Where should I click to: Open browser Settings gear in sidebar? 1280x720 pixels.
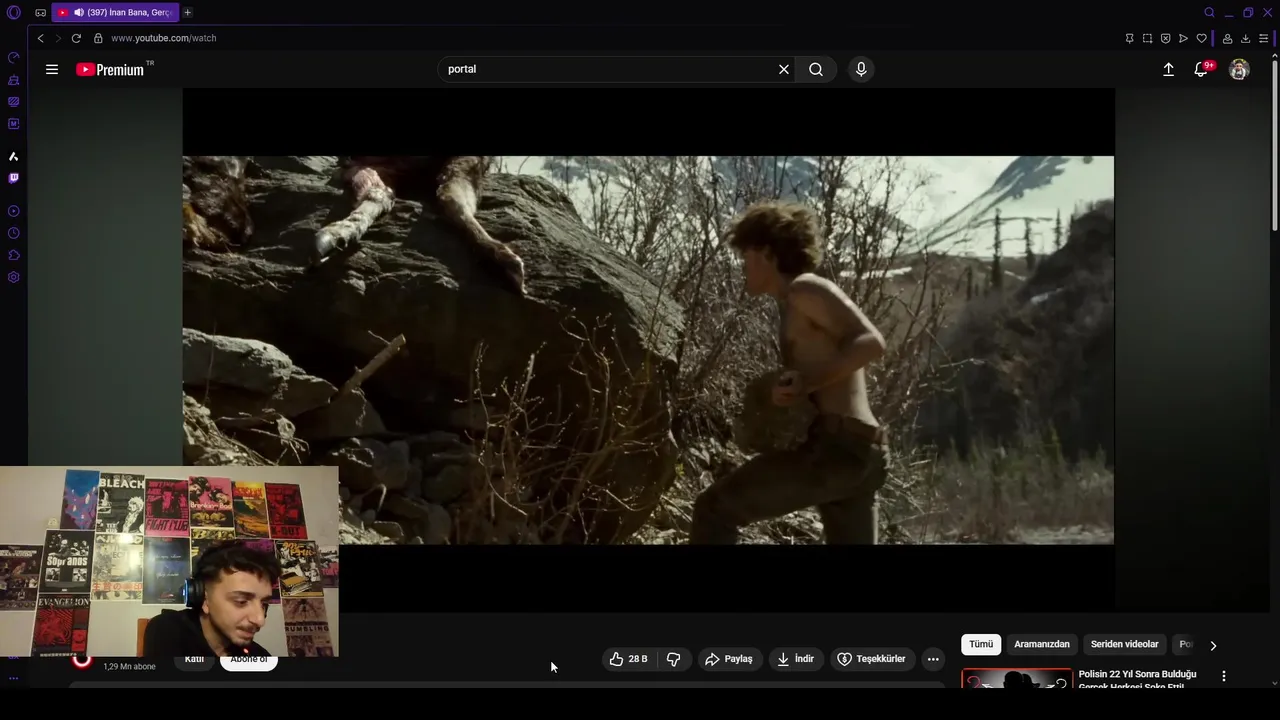tap(13, 277)
